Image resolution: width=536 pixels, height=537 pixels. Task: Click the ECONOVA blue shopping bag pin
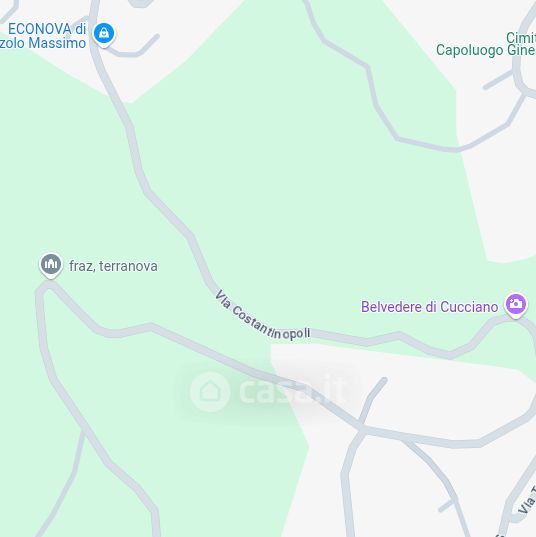pos(104,35)
